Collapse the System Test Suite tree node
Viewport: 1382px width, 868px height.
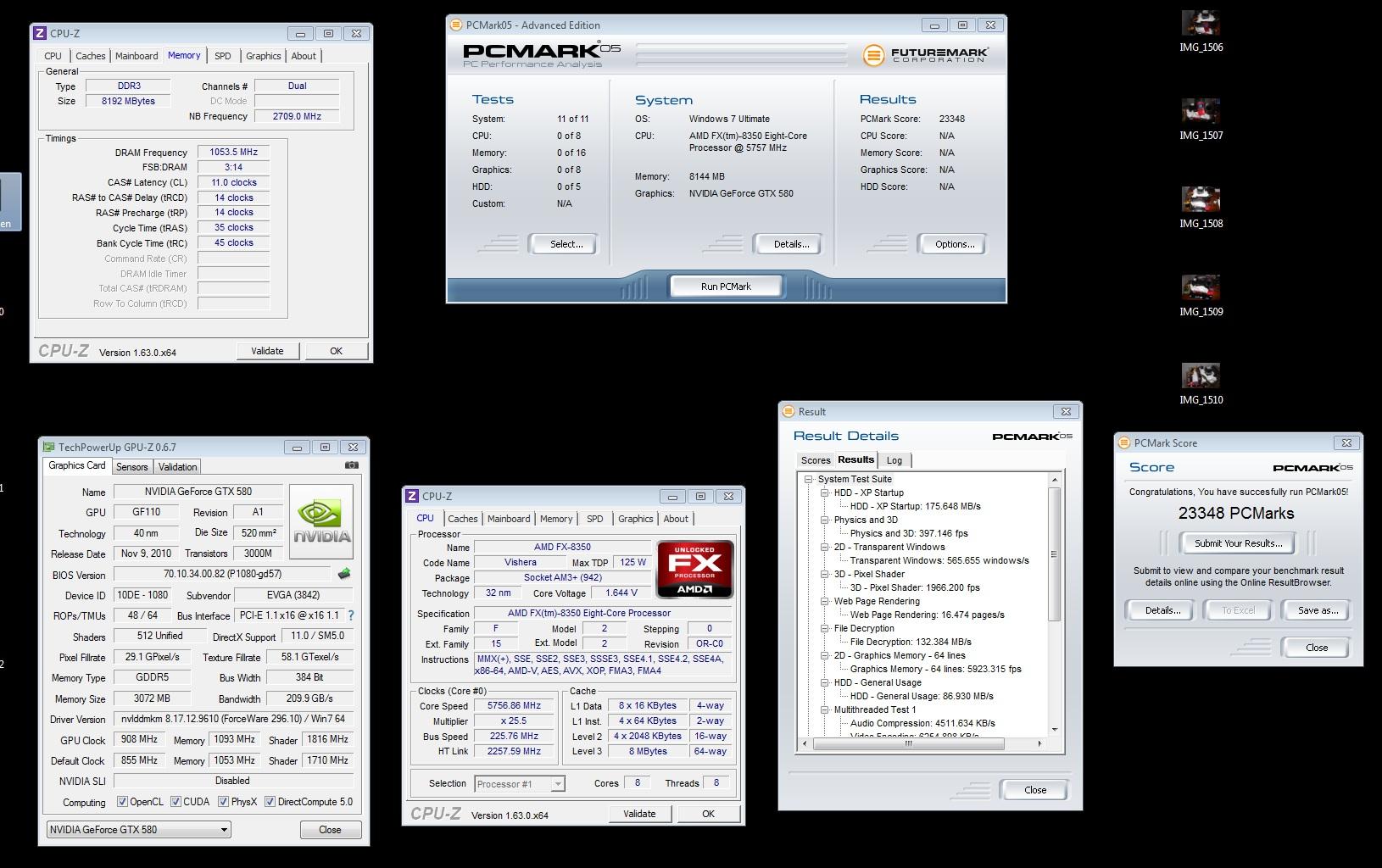tap(808, 479)
